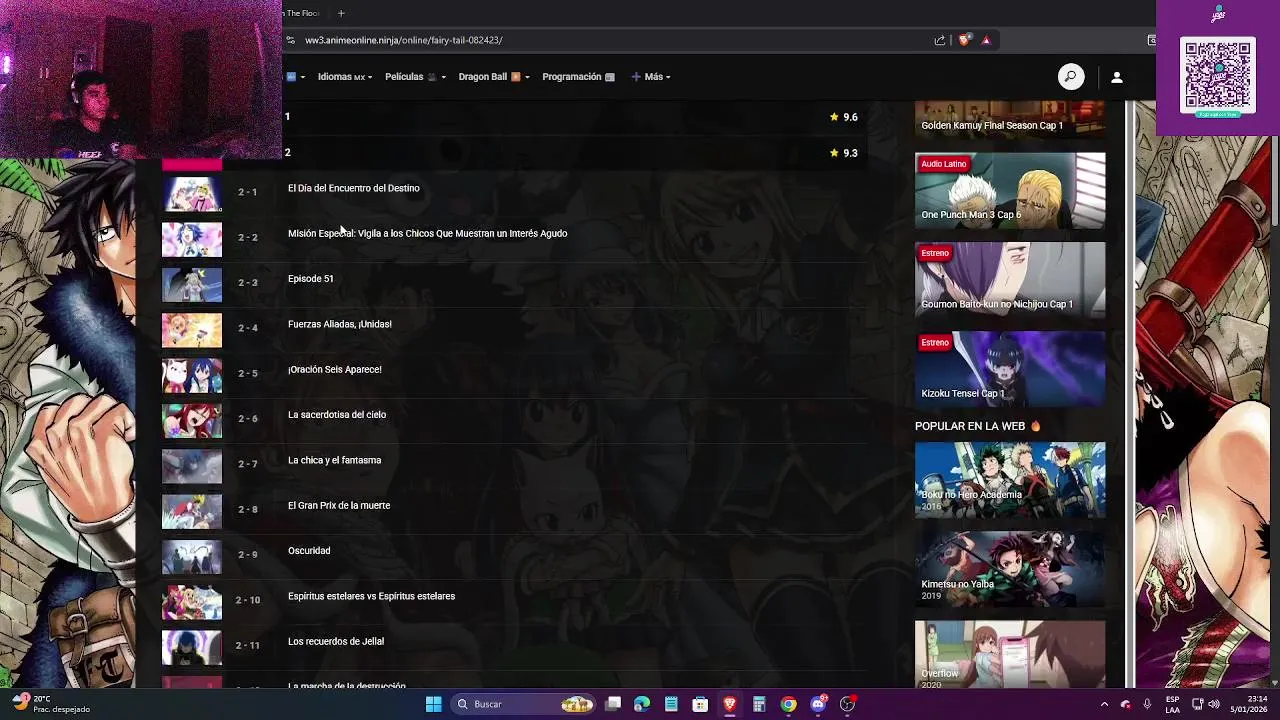Screen dimensions: 1280x720
Task: Open the Programación menu item
Action: click(578, 77)
